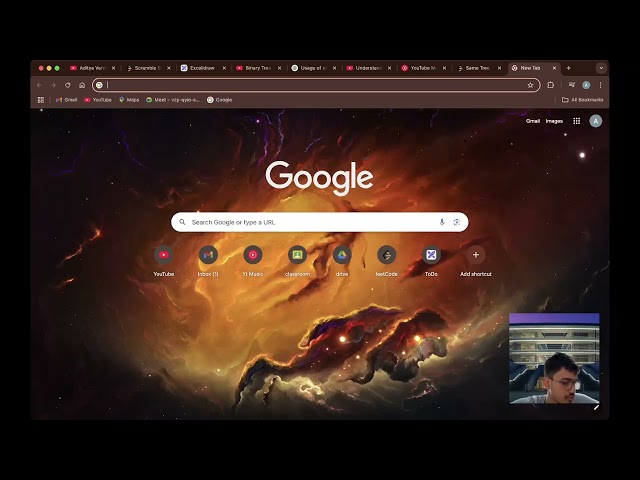640x480 pixels.
Task: Open Chrome profile avatar in toolbar
Action: (586, 85)
